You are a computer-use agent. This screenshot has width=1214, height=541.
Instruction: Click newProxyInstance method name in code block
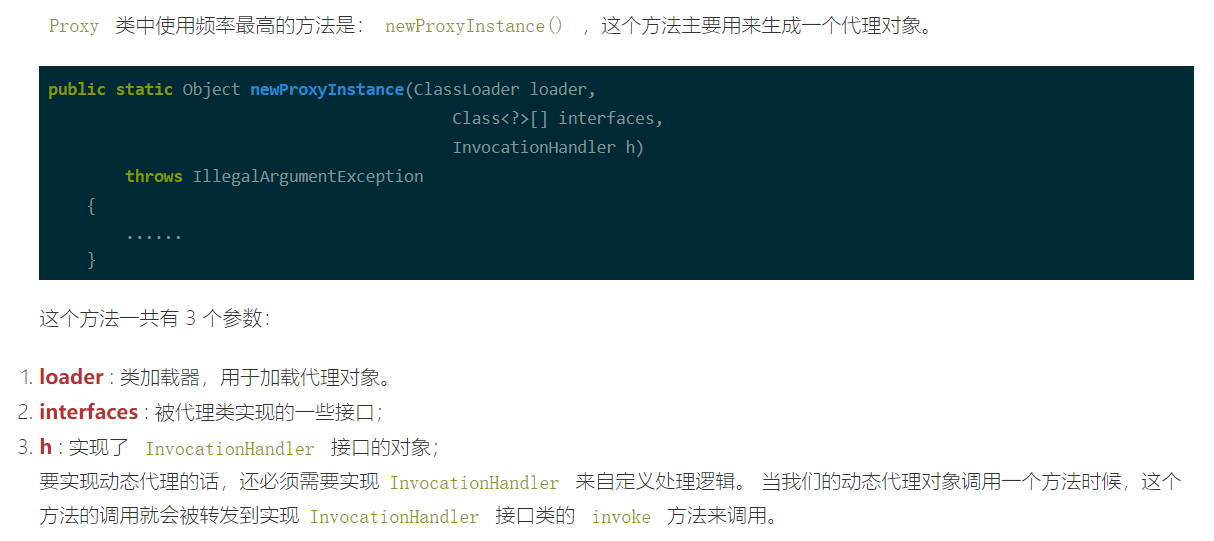tap(327, 90)
